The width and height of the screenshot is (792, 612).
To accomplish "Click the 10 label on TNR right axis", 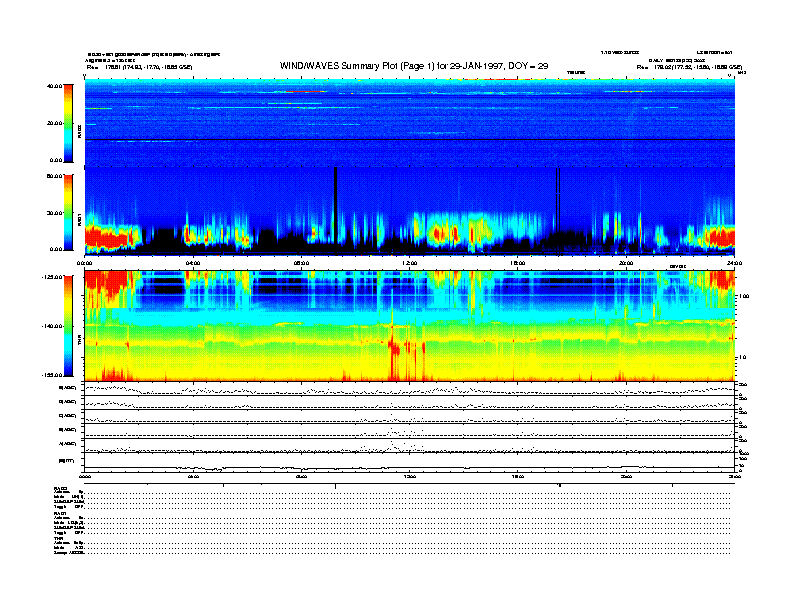I will 742,358.
